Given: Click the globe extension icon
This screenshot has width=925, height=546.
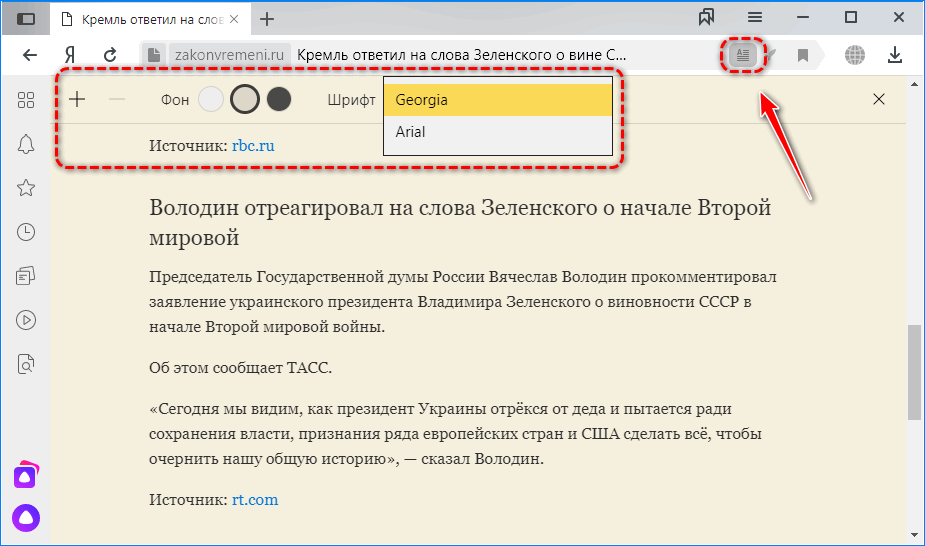Looking at the screenshot, I should (854, 55).
